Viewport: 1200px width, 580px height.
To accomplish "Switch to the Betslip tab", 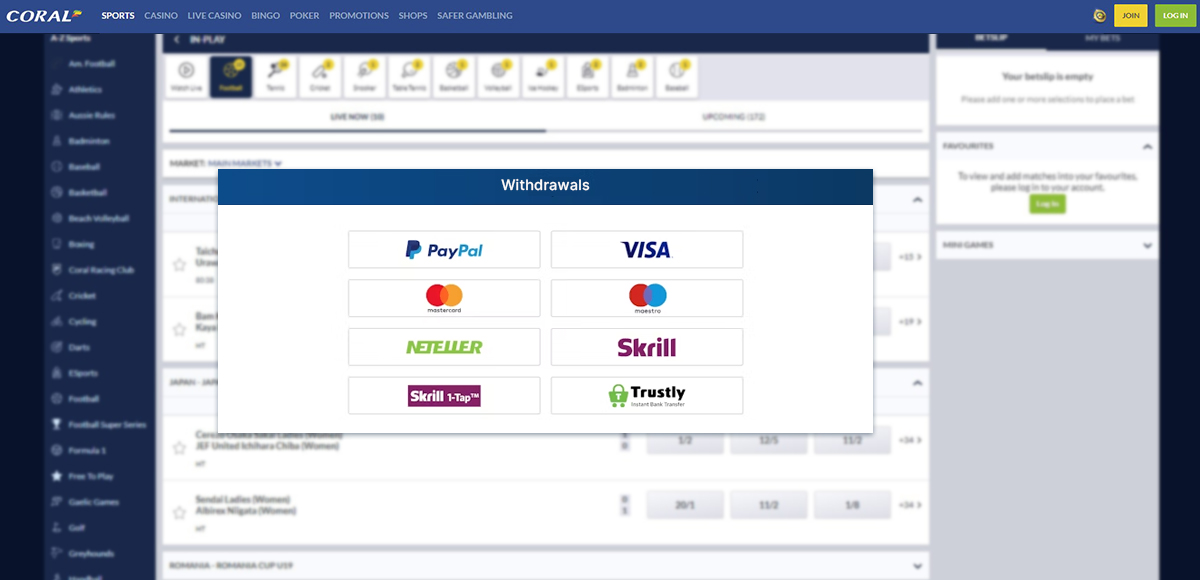I will point(991,38).
